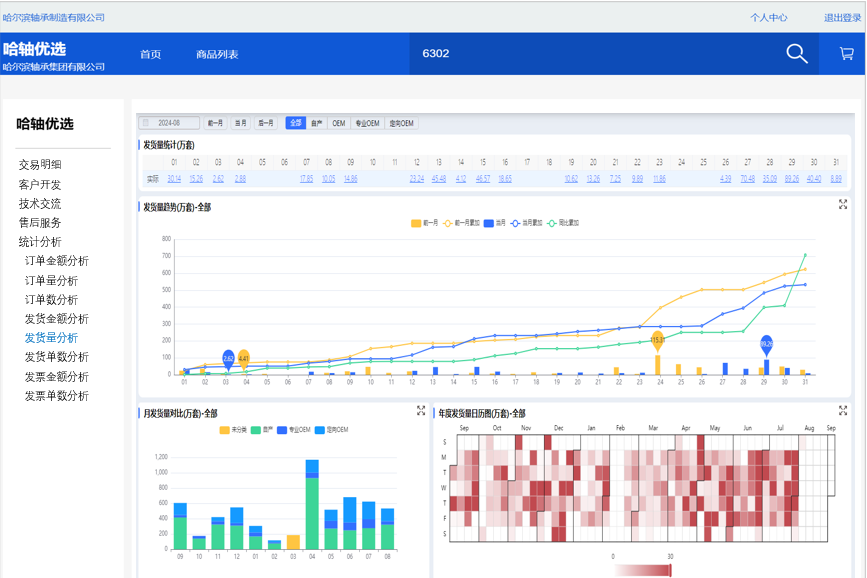This screenshot has height=578, width=867.
Task: Click the 23.24 value for day 12
Action: tap(417, 179)
